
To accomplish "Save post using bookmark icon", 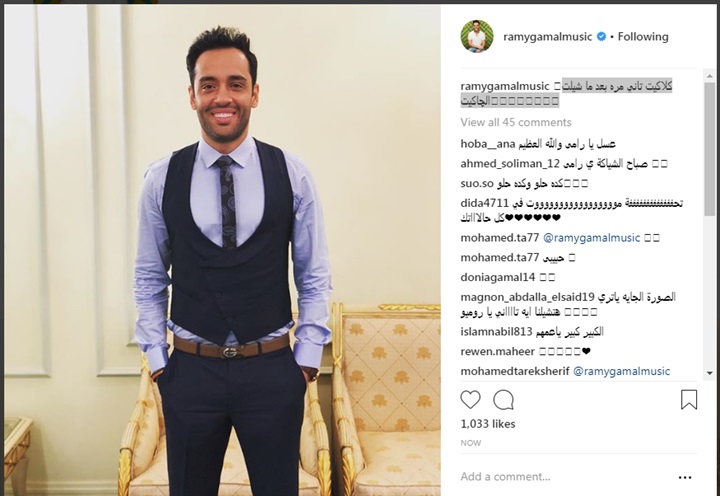I will click(x=689, y=400).
